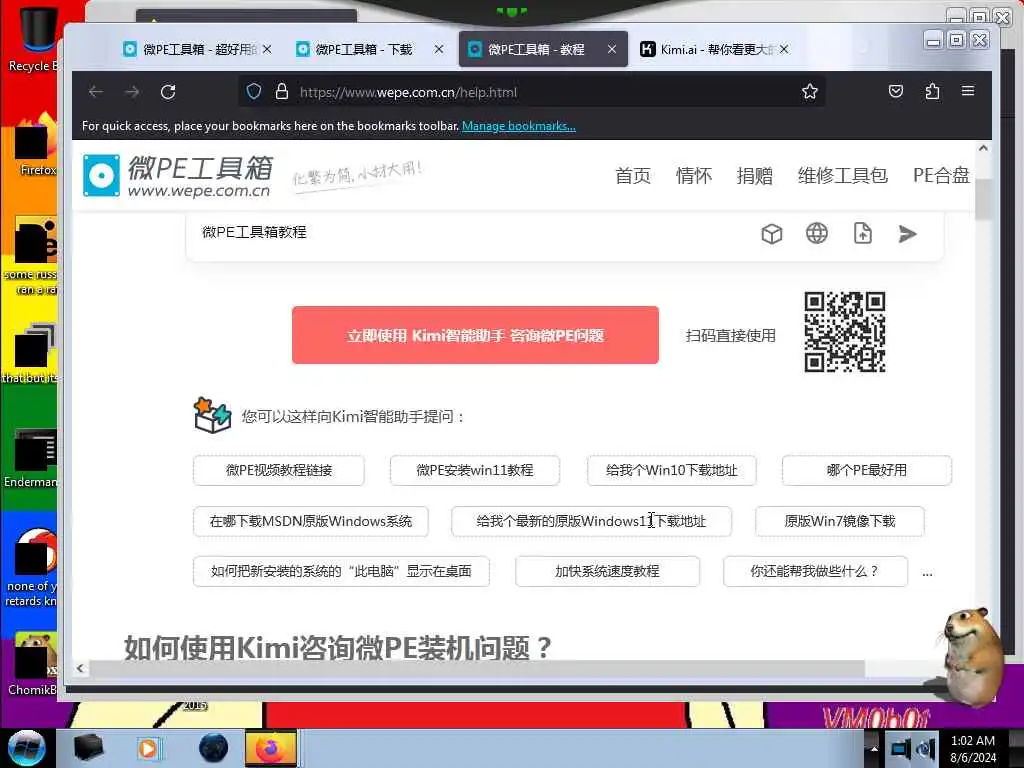Select 给我个最新的原版Windows11下载地址 suggestion
Viewport: 1024px width, 768px height.
[x=591, y=521]
